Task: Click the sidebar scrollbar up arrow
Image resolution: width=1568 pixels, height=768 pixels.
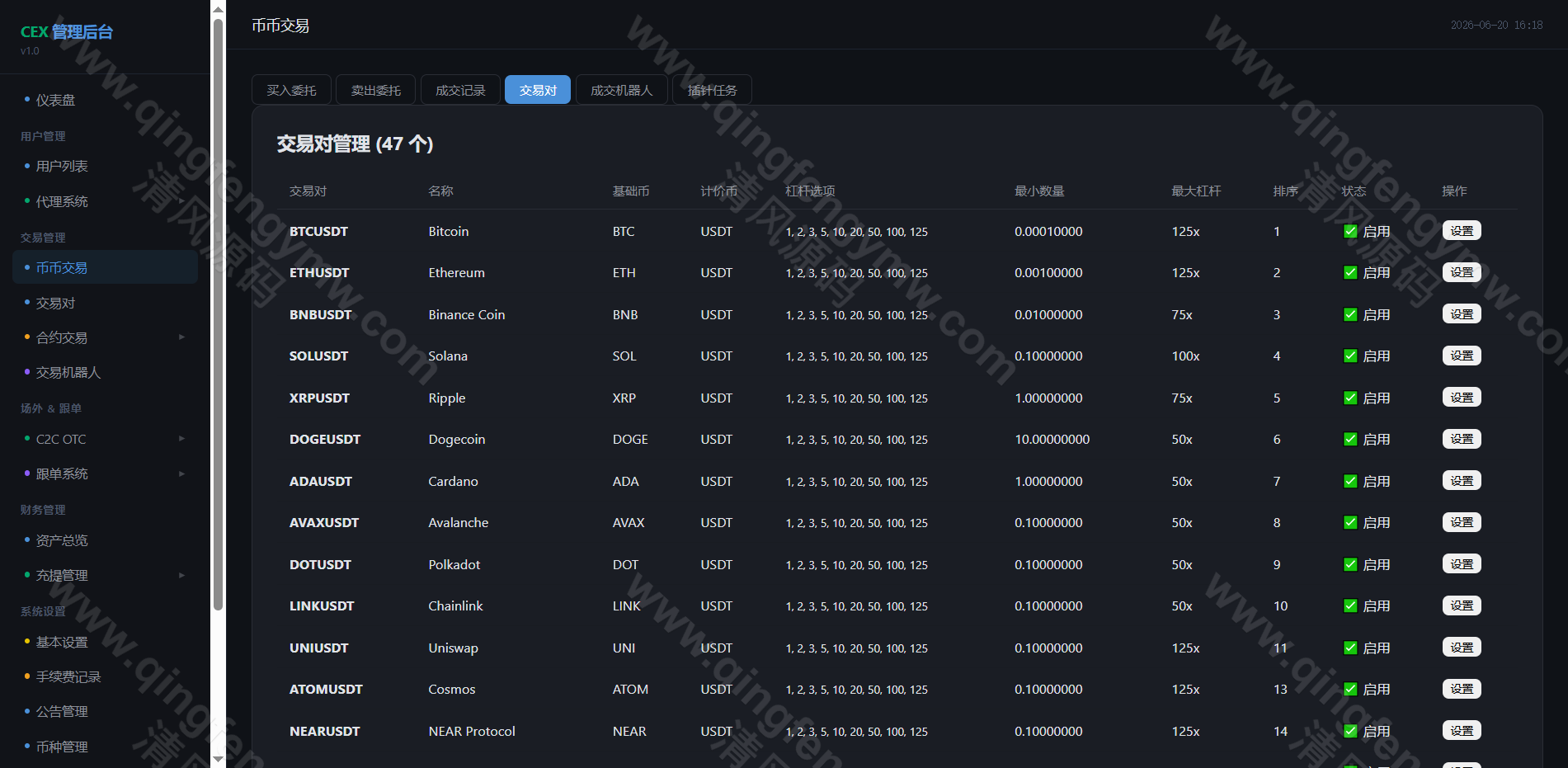Action: click(218, 9)
